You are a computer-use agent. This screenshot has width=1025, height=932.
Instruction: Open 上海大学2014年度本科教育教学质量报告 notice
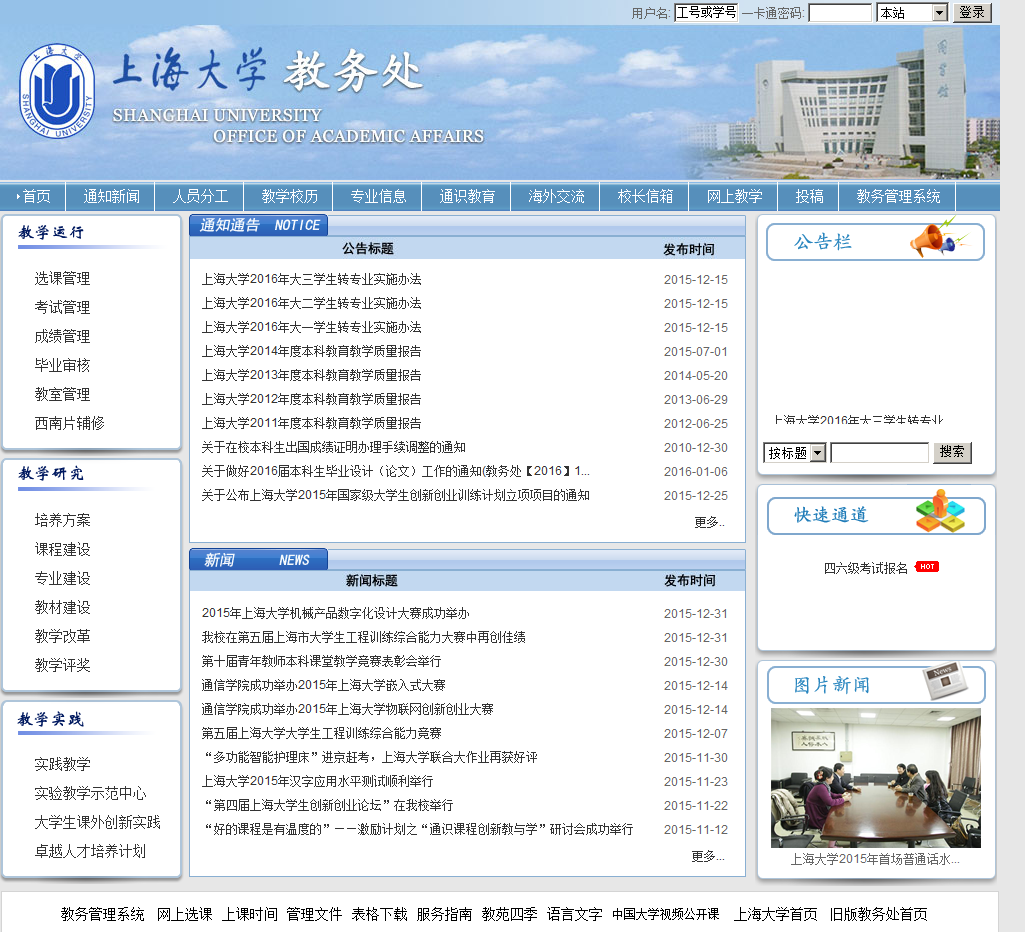[x=311, y=352]
